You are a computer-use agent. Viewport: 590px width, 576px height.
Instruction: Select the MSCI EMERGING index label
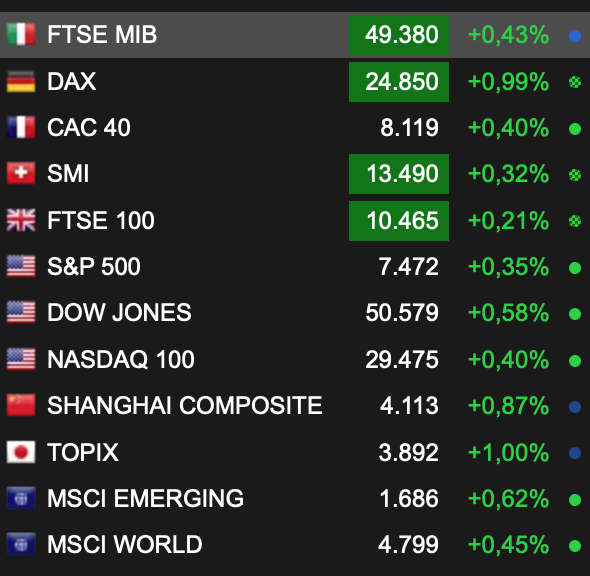click(146, 498)
